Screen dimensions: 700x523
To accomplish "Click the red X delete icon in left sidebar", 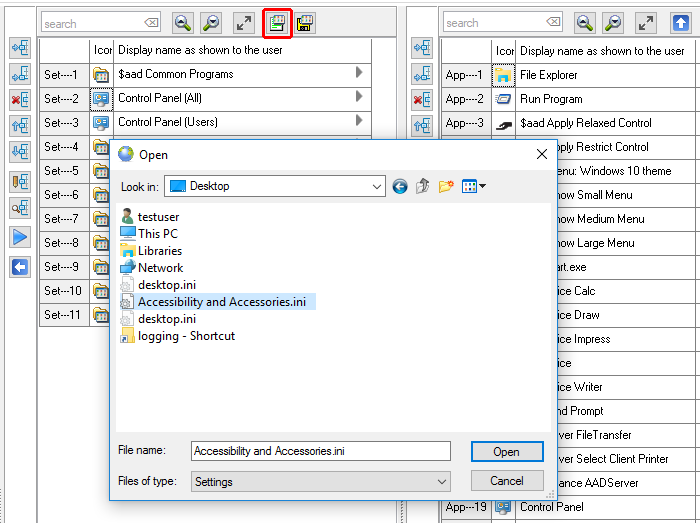I will click(x=20, y=100).
